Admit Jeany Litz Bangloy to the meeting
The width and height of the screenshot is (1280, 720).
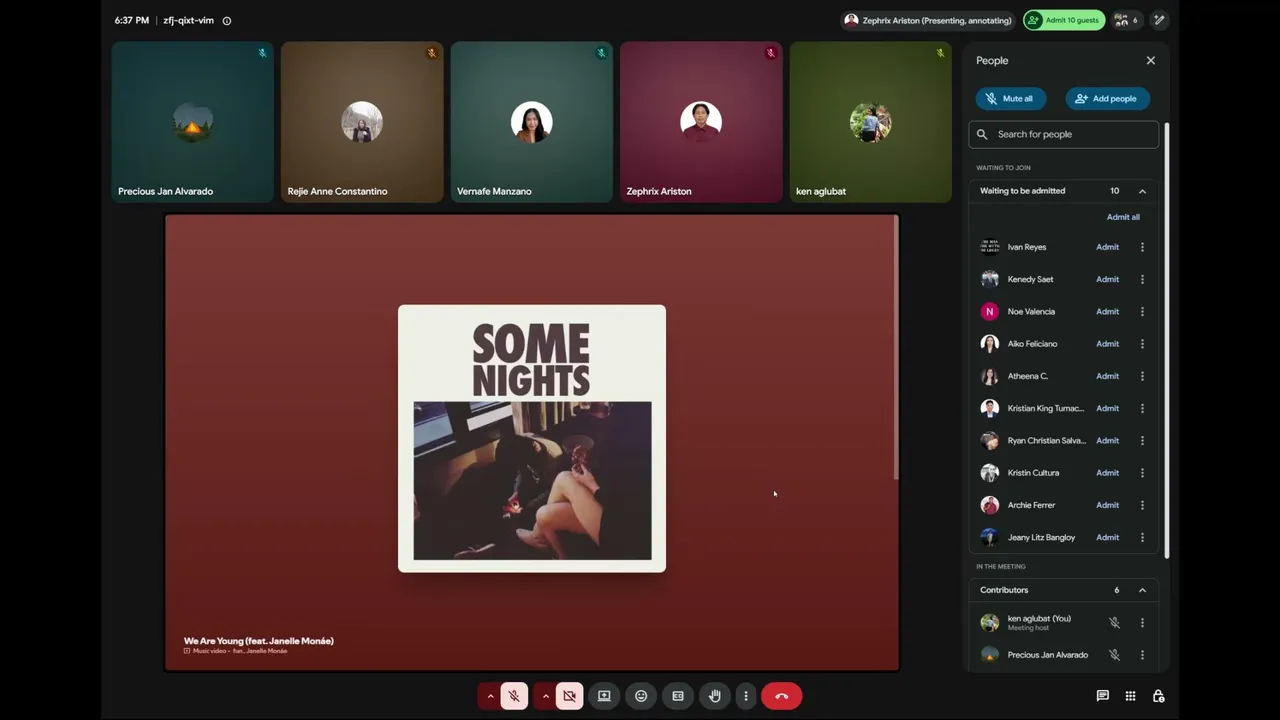click(x=1107, y=537)
